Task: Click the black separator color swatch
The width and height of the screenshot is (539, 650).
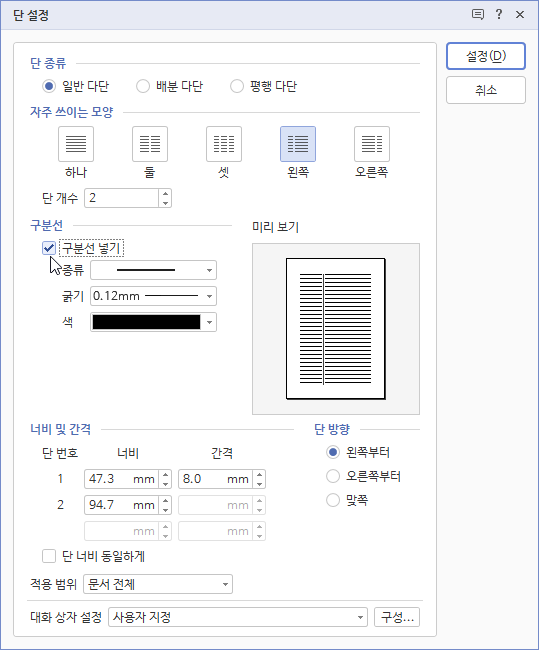Action: pos(146,322)
